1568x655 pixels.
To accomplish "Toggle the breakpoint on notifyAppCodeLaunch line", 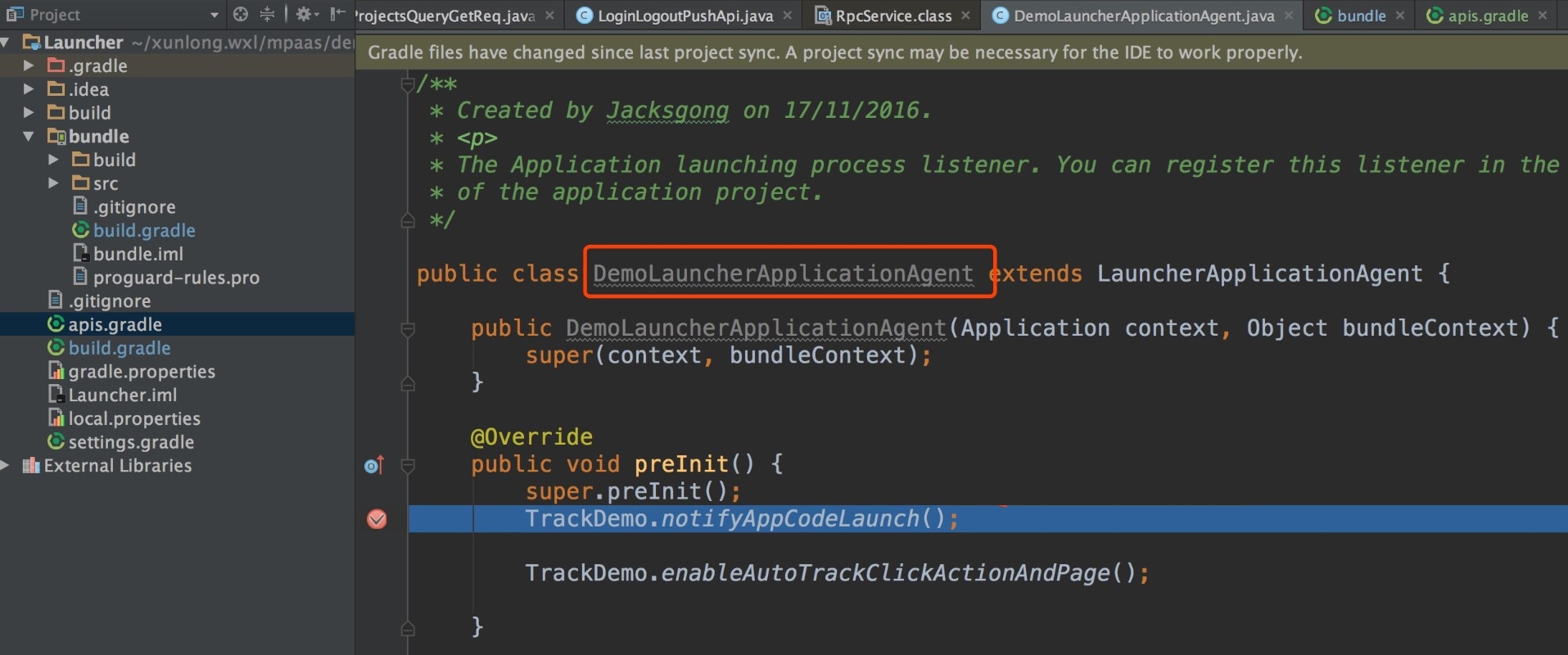I will [377, 518].
